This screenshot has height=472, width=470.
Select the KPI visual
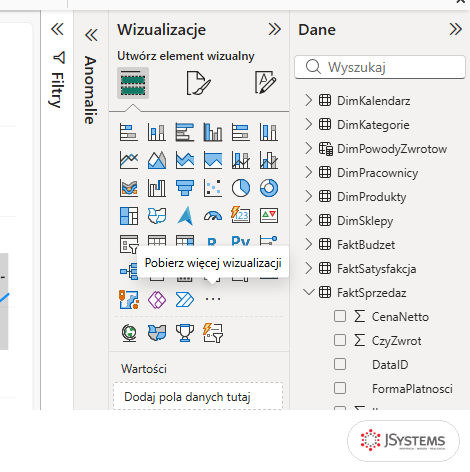click(x=269, y=216)
